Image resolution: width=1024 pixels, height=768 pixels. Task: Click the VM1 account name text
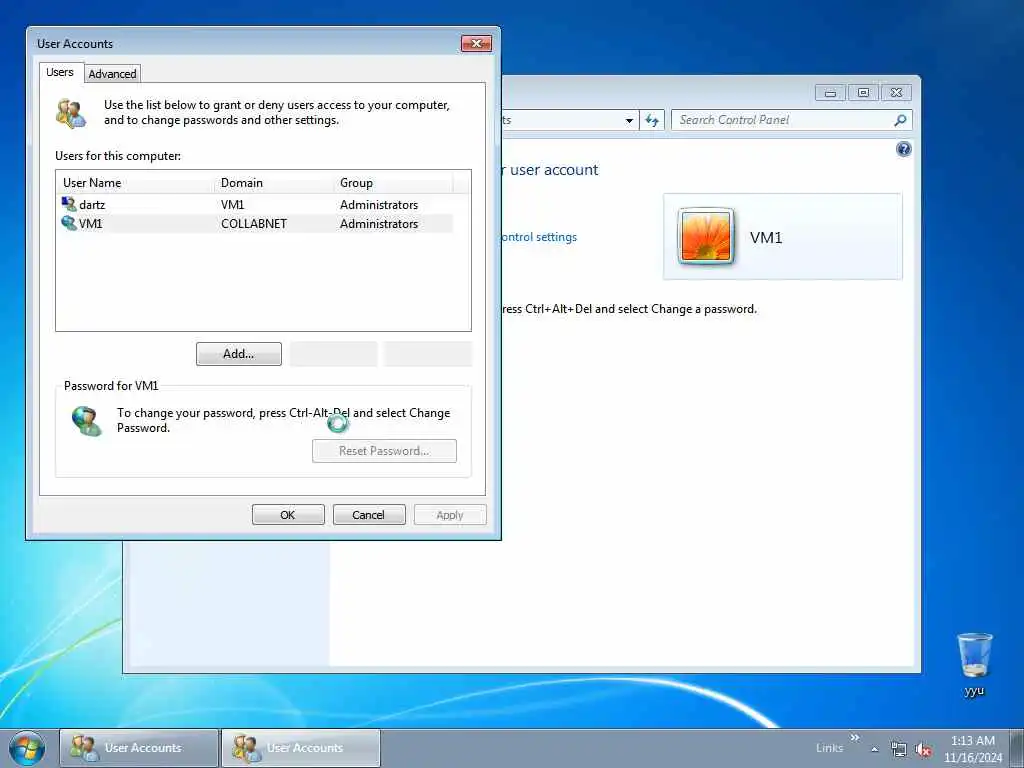pos(766,237)
